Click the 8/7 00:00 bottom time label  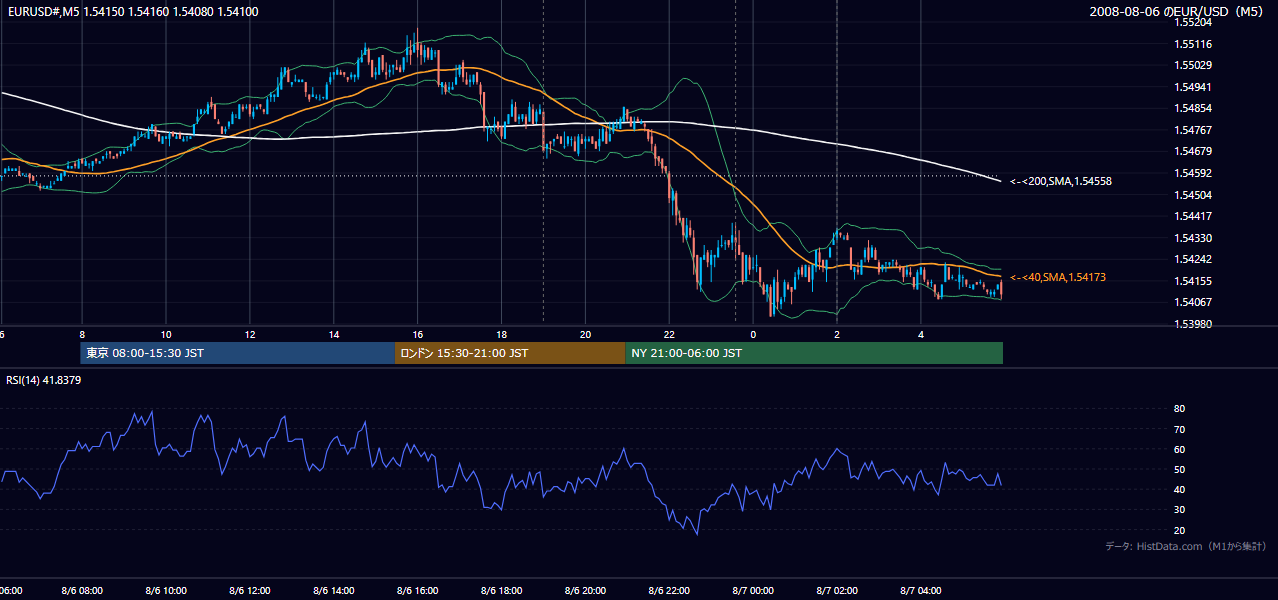pyautogui.click(x=753, y=591)
